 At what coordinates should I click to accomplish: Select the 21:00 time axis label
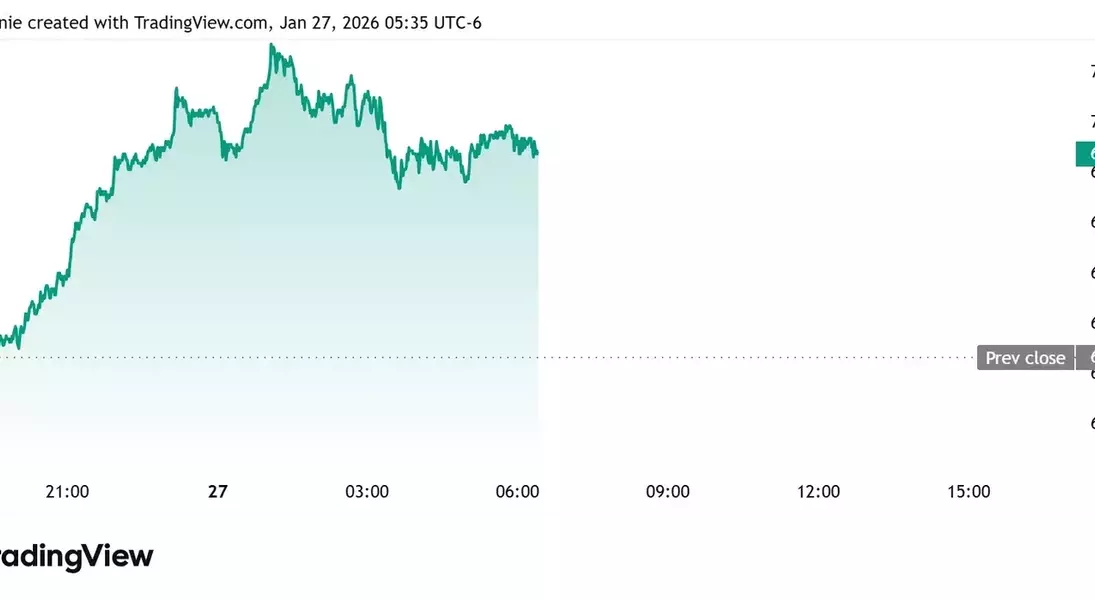coord(67,491)
